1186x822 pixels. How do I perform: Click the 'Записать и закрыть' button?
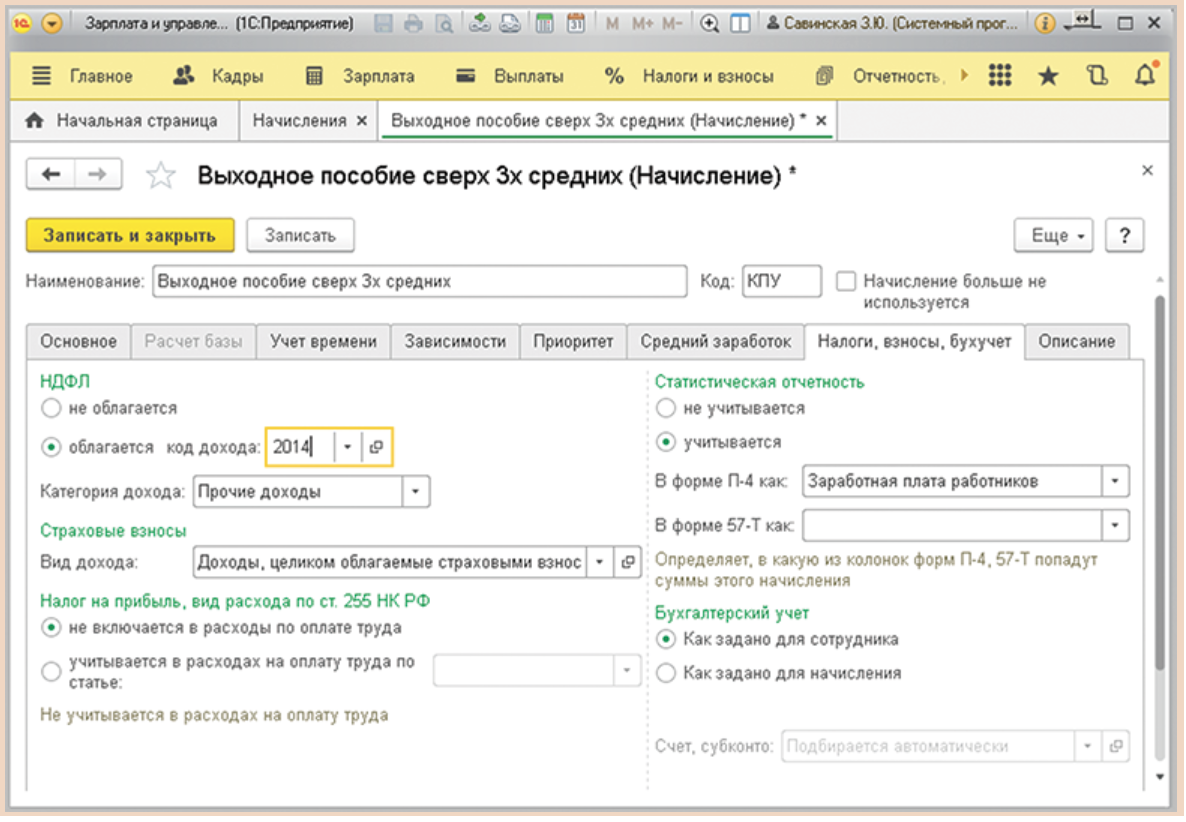click(x=129, y=235)
